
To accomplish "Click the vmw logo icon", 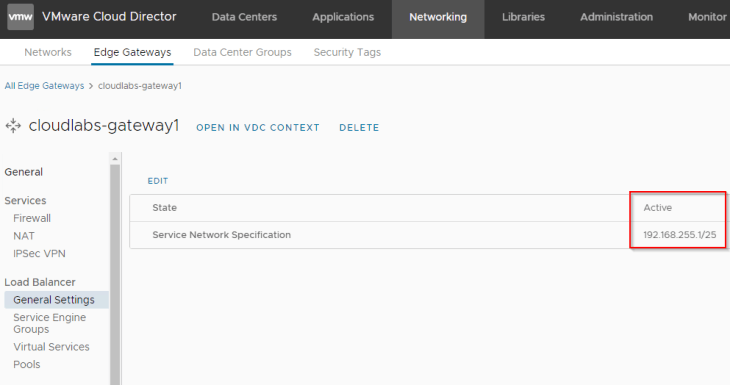I will (20, 17).
